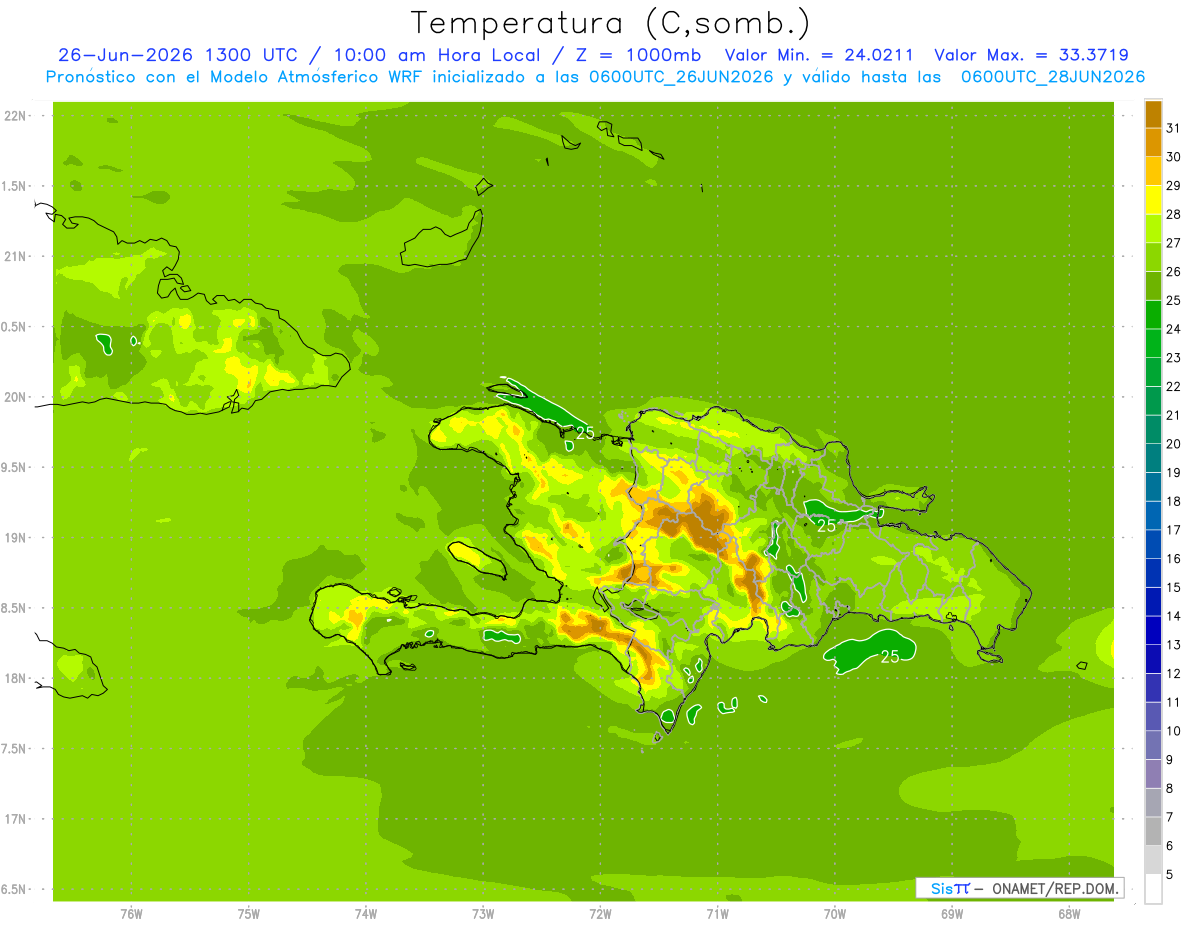The width and height of the screenshot is (1200, 927).
Task: Click the '17N' latitude label
Action: (x=16, y=820)
